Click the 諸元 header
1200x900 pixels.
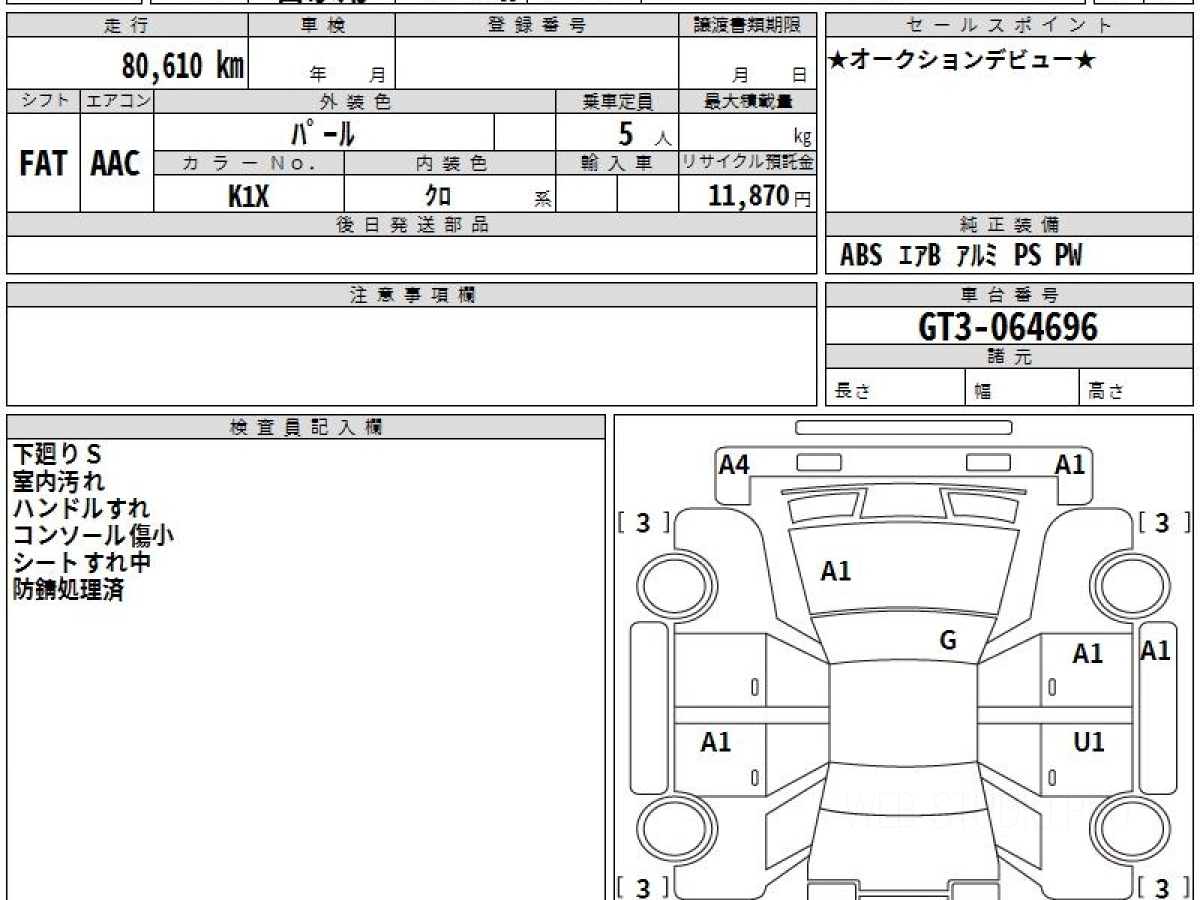1009,357
